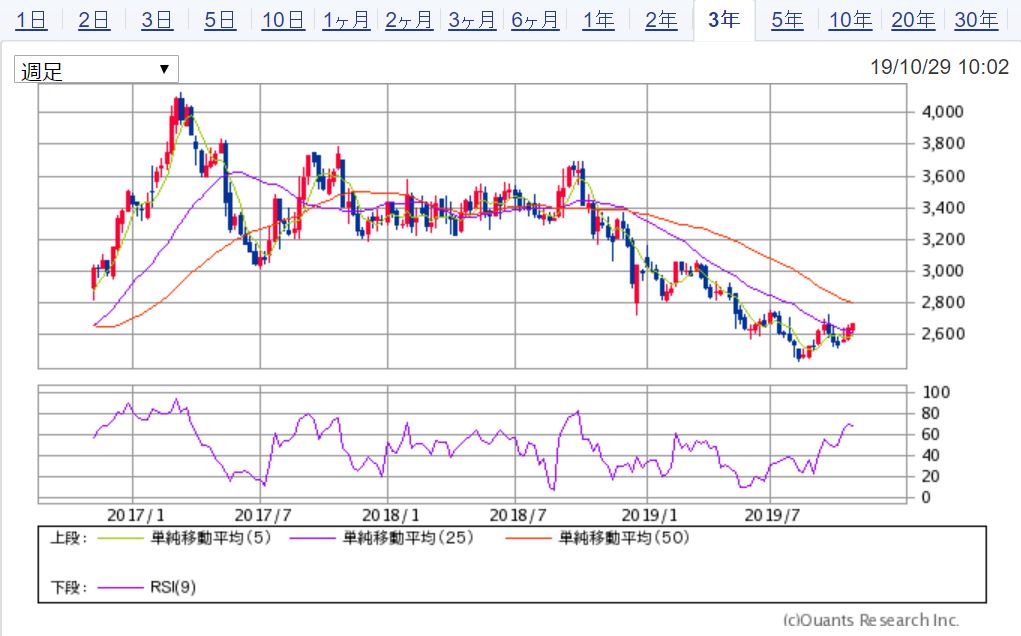The image size is (1021, 636).
Task: Select the 10日 period tab
Action: (283, 20)
